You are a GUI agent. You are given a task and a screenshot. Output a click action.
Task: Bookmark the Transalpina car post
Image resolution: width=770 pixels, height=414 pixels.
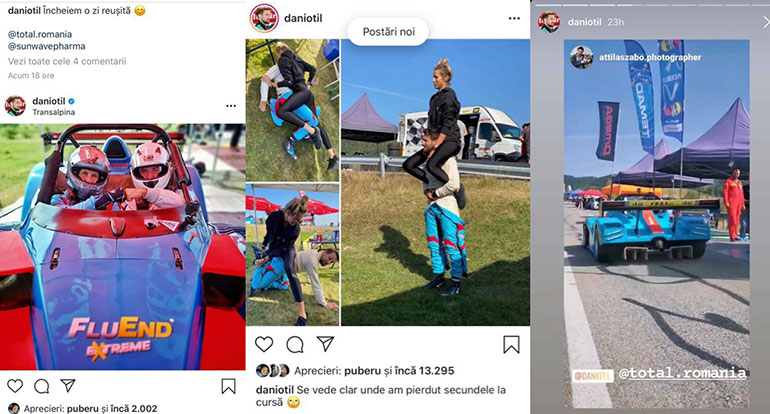click(228, 386)
